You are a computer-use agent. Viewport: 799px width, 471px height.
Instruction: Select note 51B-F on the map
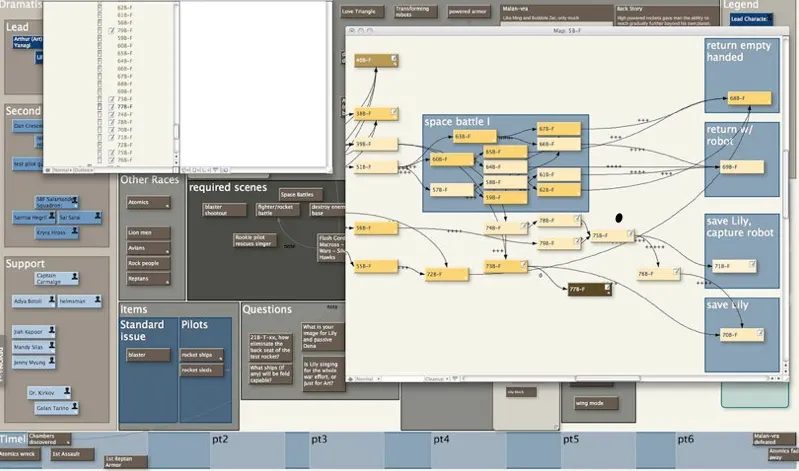[376, 167]
